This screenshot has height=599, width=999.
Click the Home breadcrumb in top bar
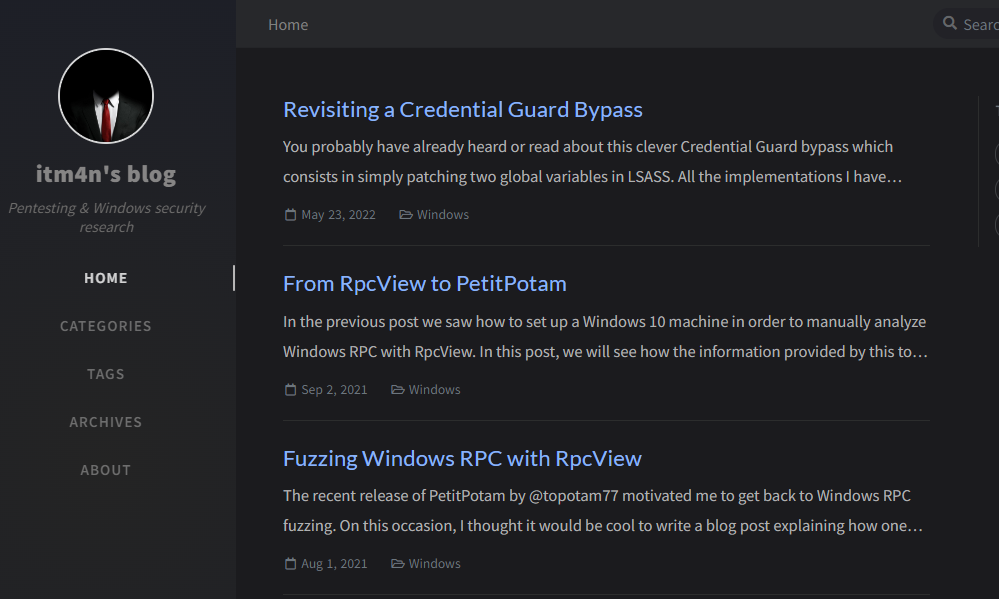(x=288, y=25)
